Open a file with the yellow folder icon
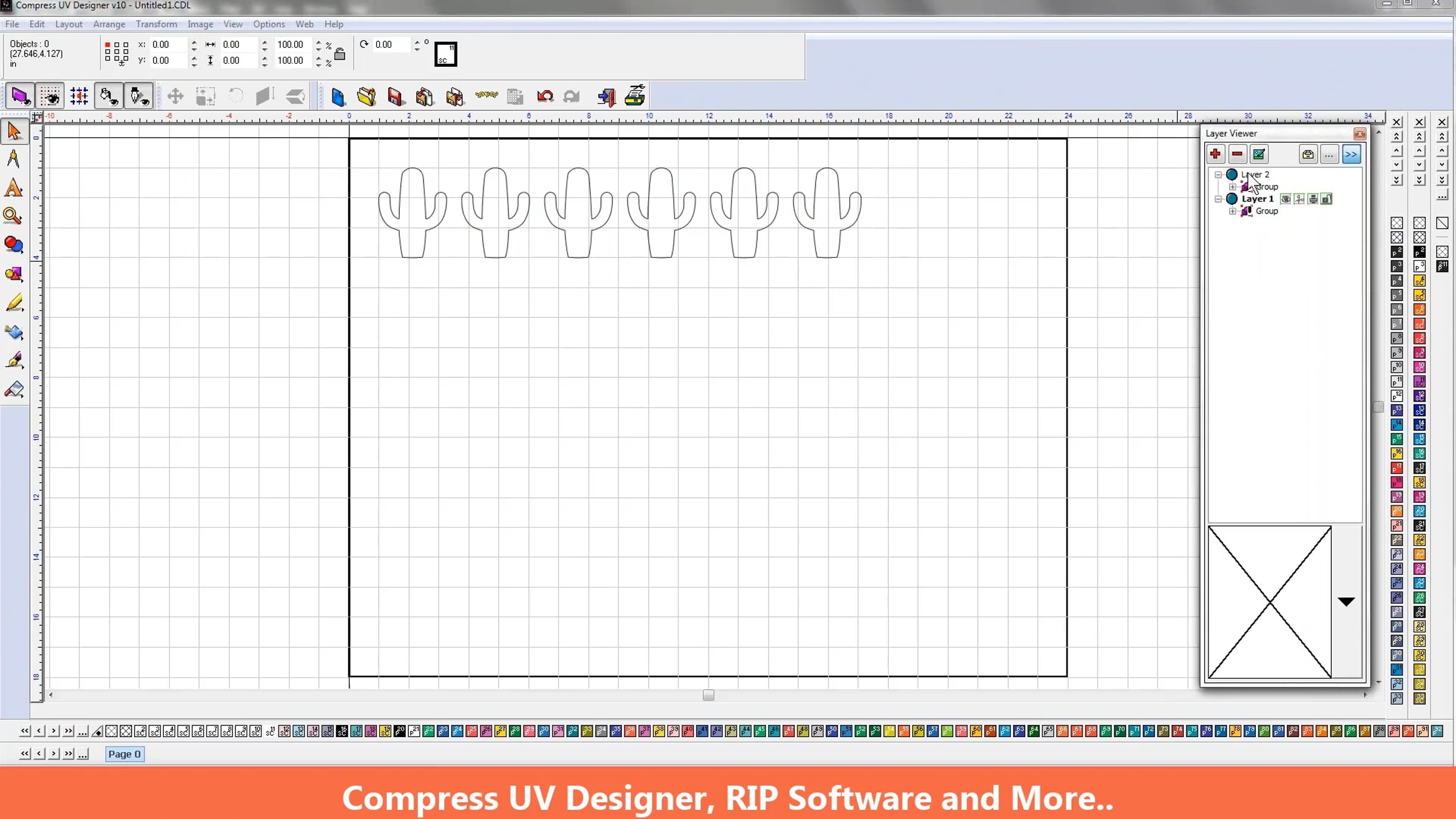1456x819 pixels. click(366, 96)
